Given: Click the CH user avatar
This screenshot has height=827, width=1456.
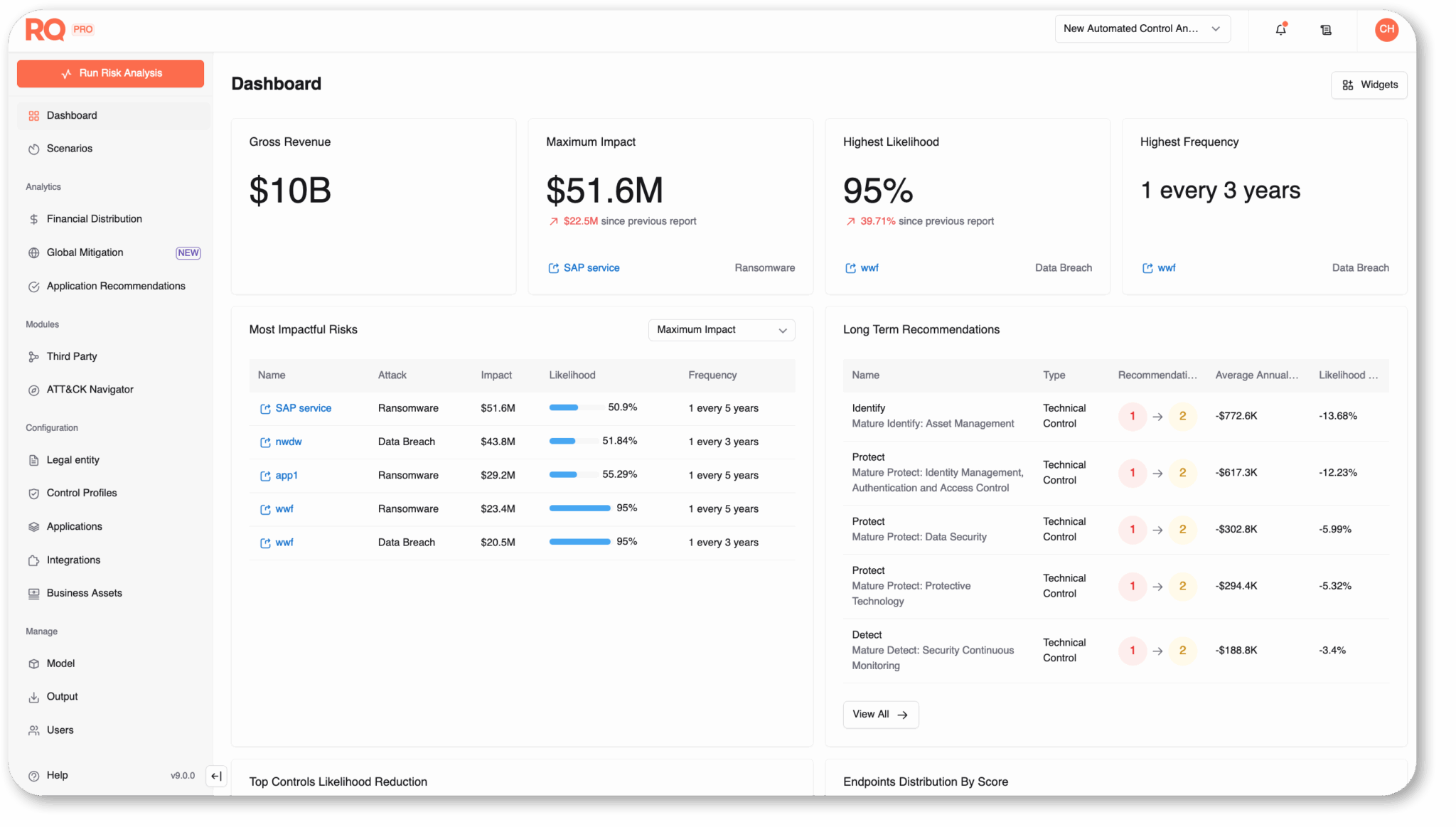Looking at the screenshot, I should tap(1386, 29).
